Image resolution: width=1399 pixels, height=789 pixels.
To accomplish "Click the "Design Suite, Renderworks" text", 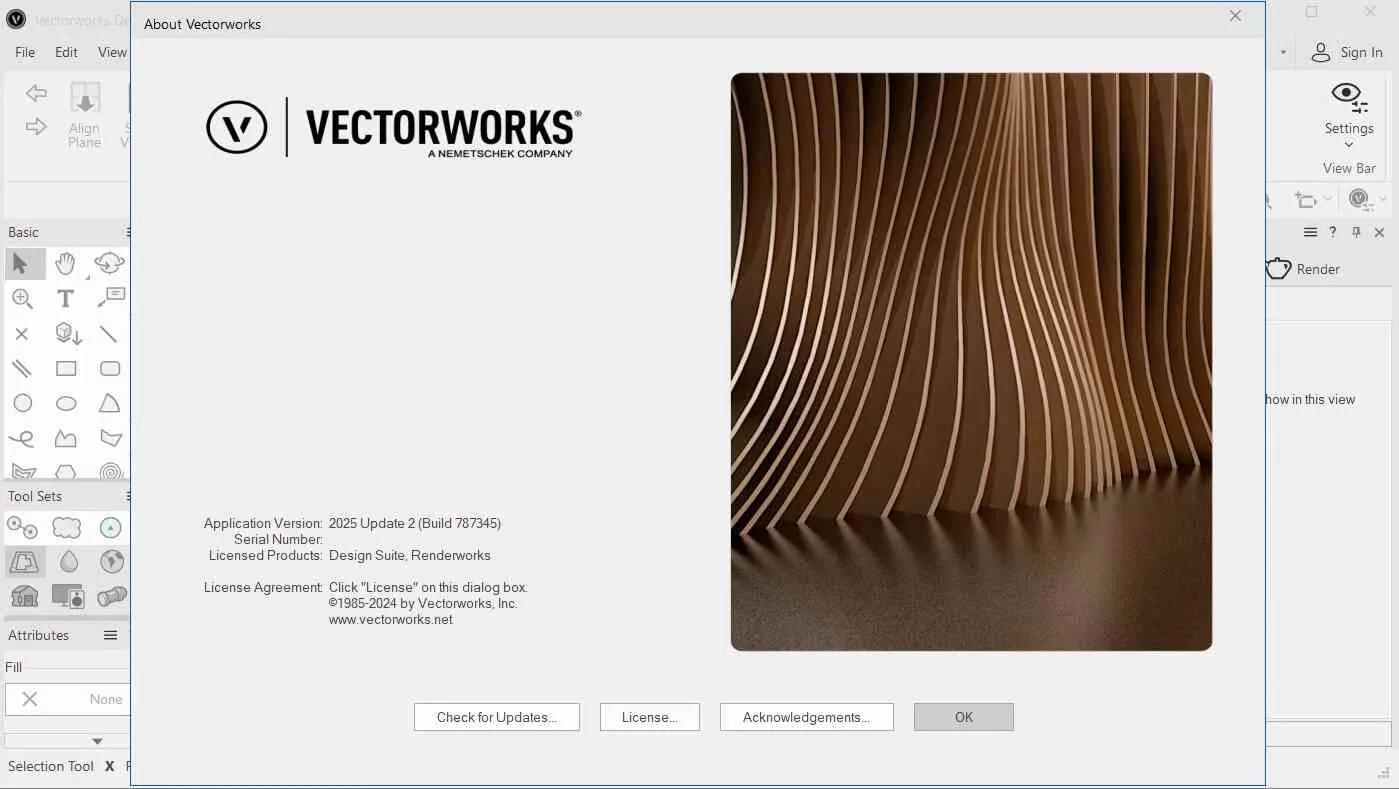I will pyautogui.click(x=410, y=555).
